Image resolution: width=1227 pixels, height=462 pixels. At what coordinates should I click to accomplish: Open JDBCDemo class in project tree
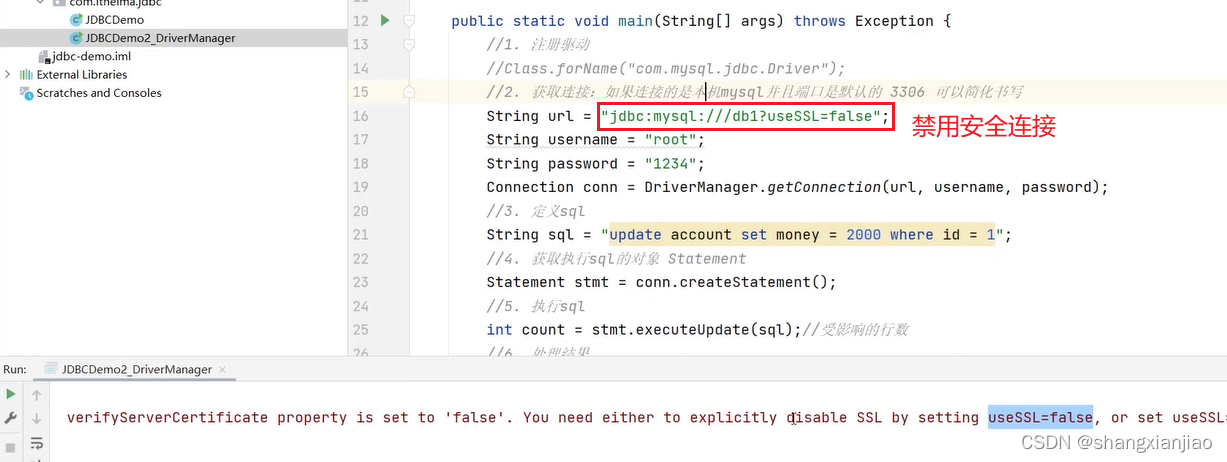click(x=114, y=20)
